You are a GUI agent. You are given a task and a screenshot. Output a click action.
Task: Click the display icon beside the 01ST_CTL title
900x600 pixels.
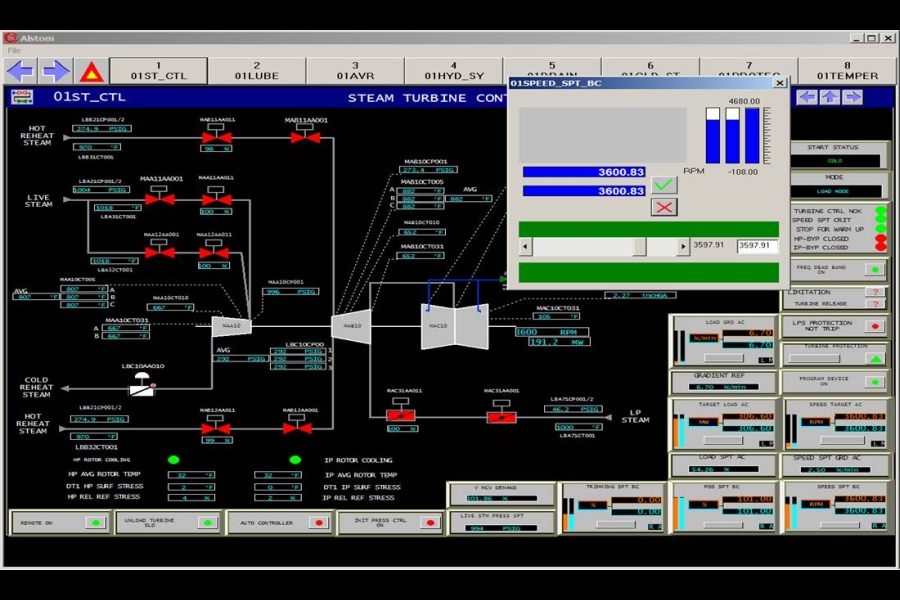click(22, 97)
